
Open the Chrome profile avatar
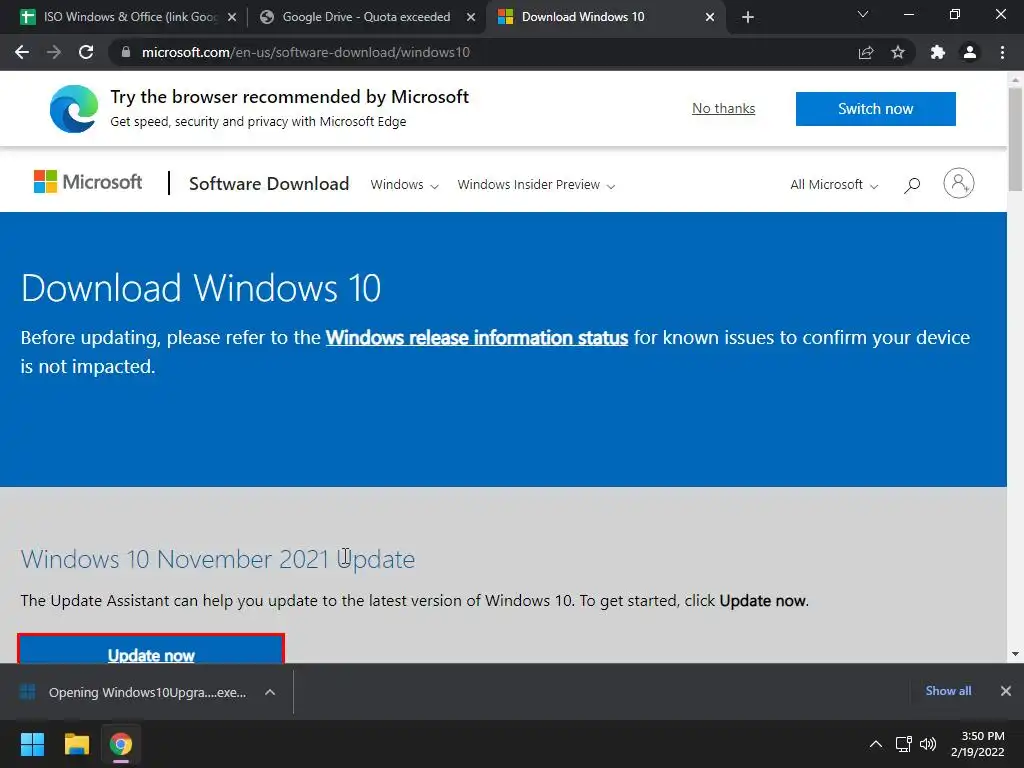tap(970, 52)
